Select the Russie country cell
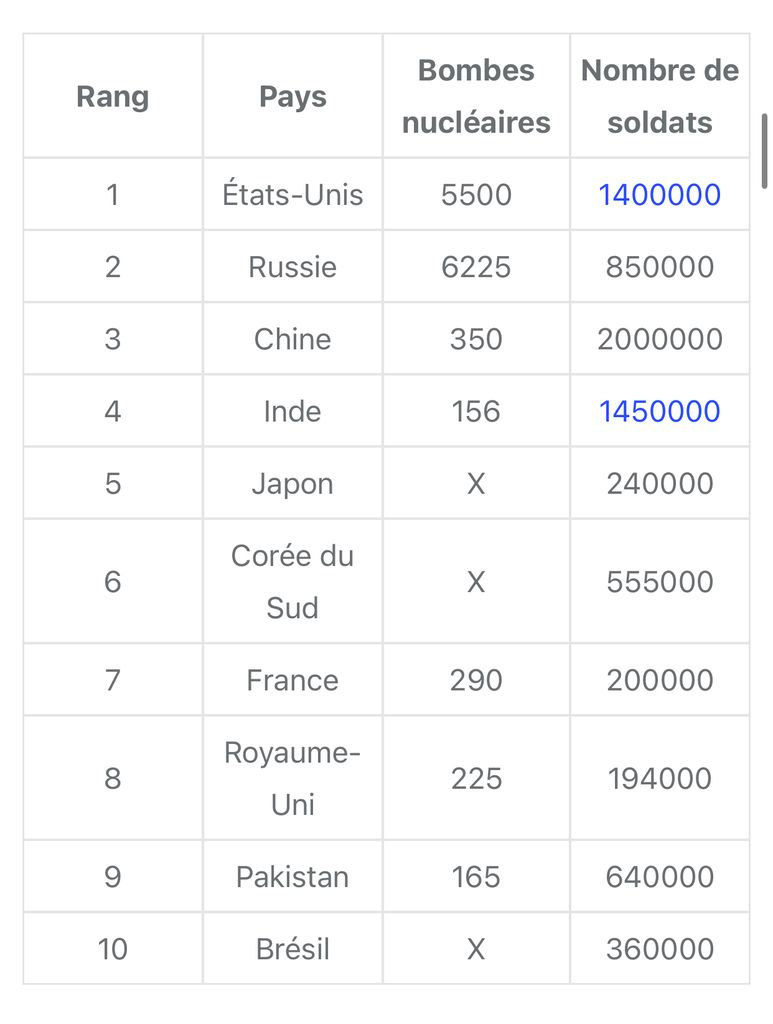Viewport: 773px width, 1024px height. pos(292,266)
